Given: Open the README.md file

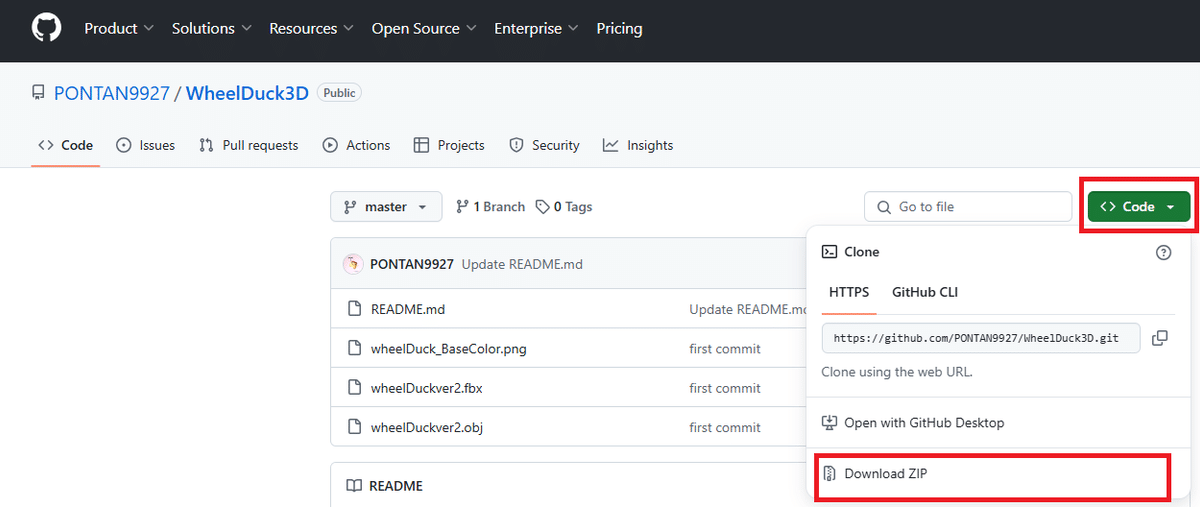Looking at the screenshot, I should 407,309.
